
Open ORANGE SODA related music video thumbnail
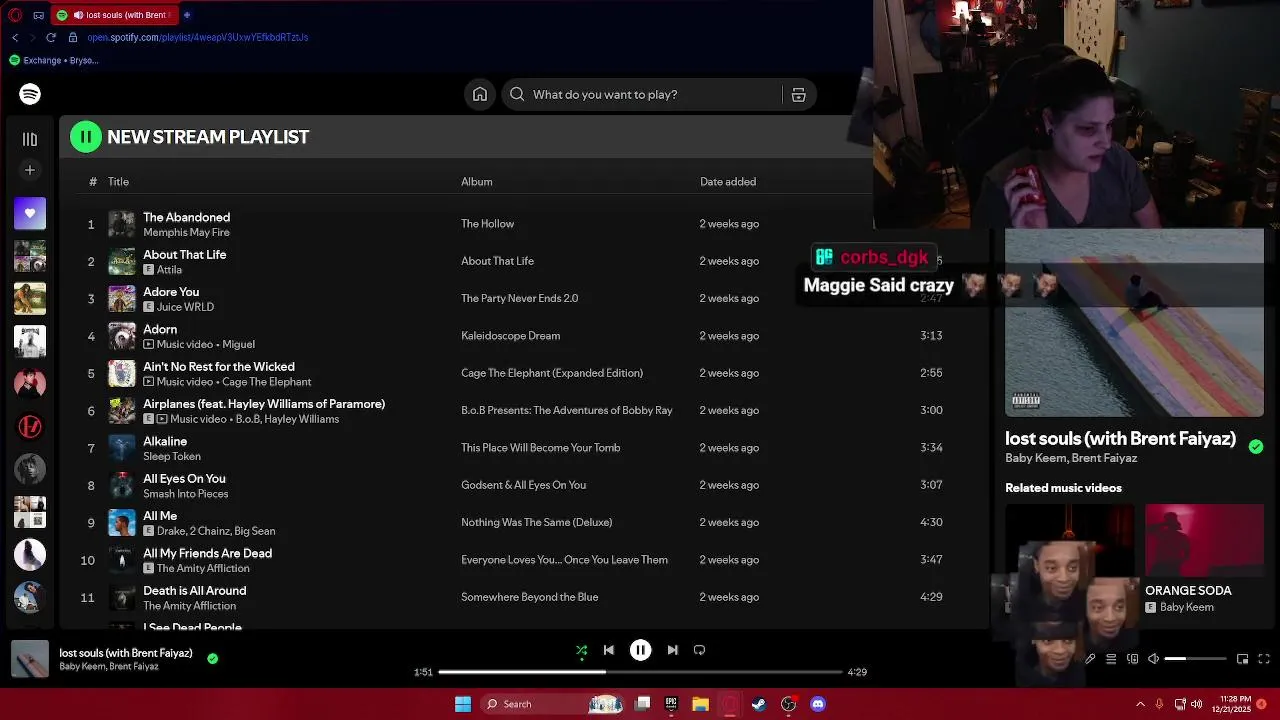pyautogui.click(x=1204, y=540)
